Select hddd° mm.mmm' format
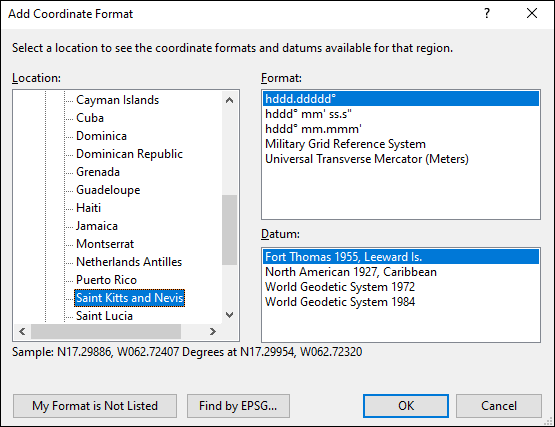The height and width of the screenshot is (427, 555). coord(401,129)
